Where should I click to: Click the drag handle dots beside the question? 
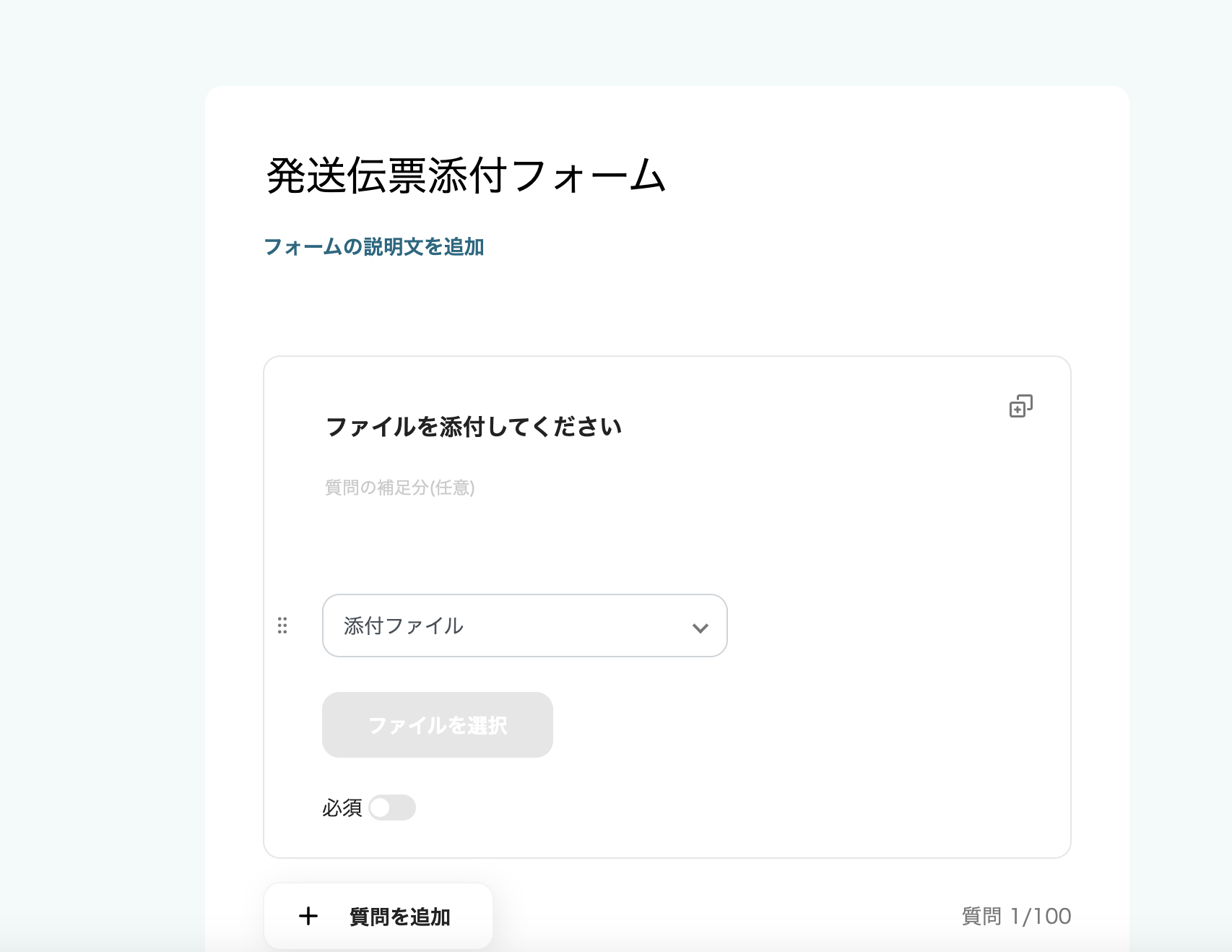(x=282, y=626)
